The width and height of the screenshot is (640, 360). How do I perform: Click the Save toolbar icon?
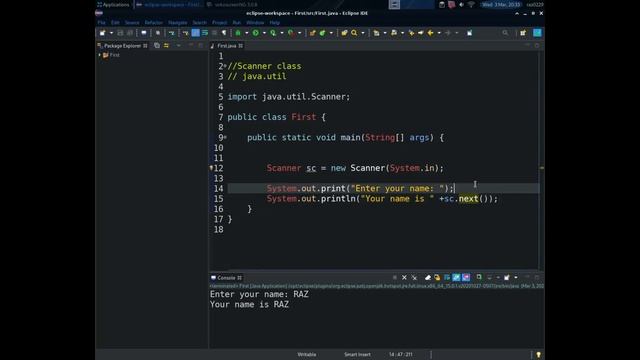coord(120,33)
